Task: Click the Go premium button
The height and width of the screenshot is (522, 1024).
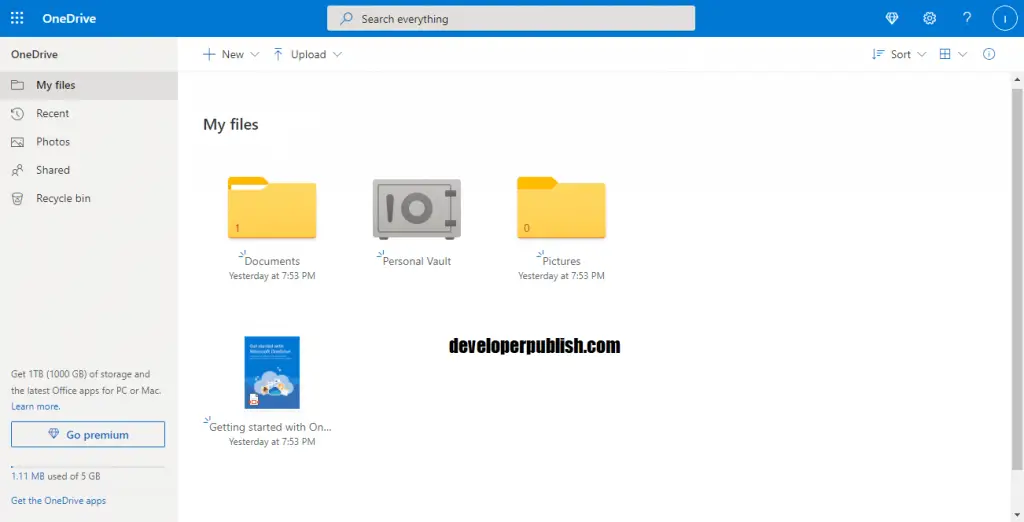Action: click(88, 434)
